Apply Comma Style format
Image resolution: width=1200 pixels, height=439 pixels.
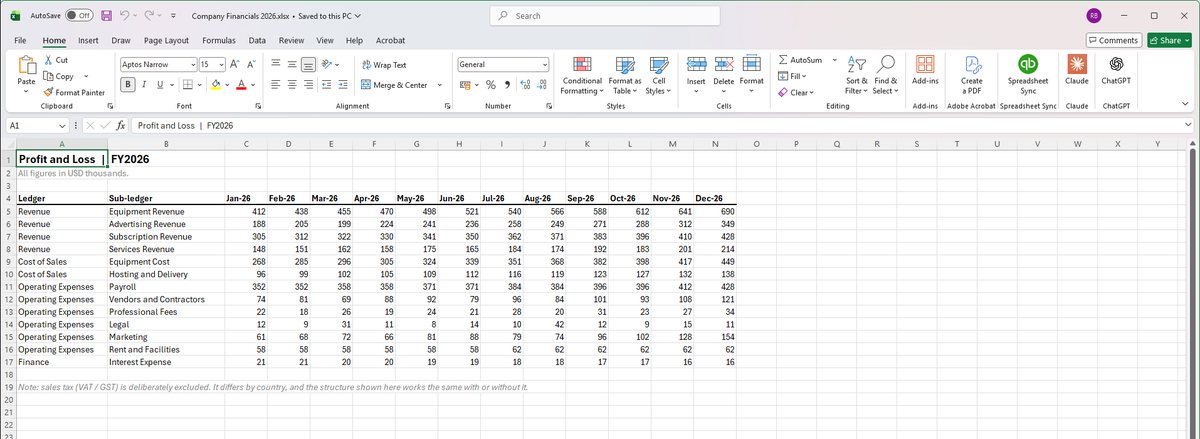pyautogui.click(x=507, y=85)
